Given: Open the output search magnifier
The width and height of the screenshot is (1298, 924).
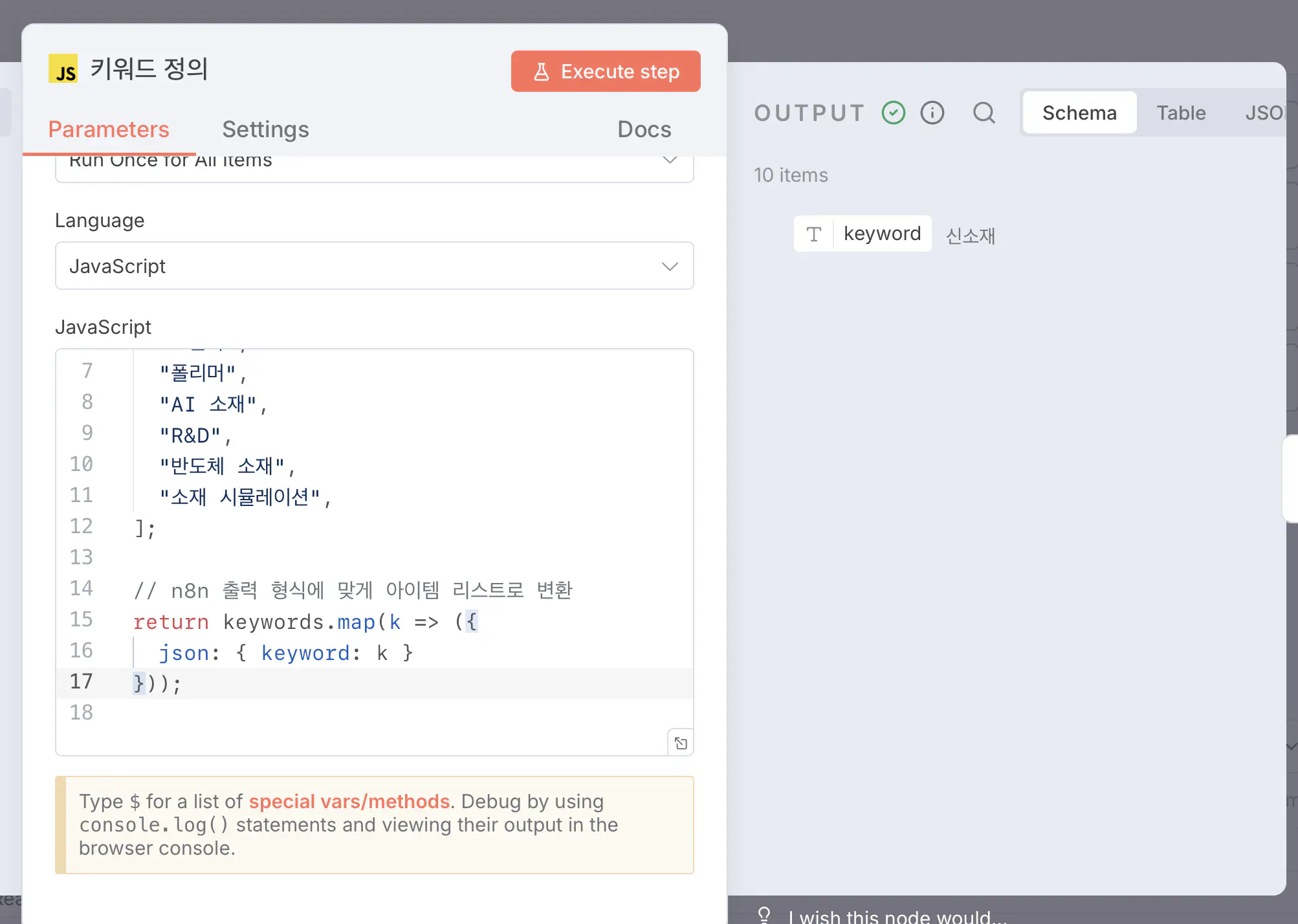Looking at the screenshot, I should (984, 113).
